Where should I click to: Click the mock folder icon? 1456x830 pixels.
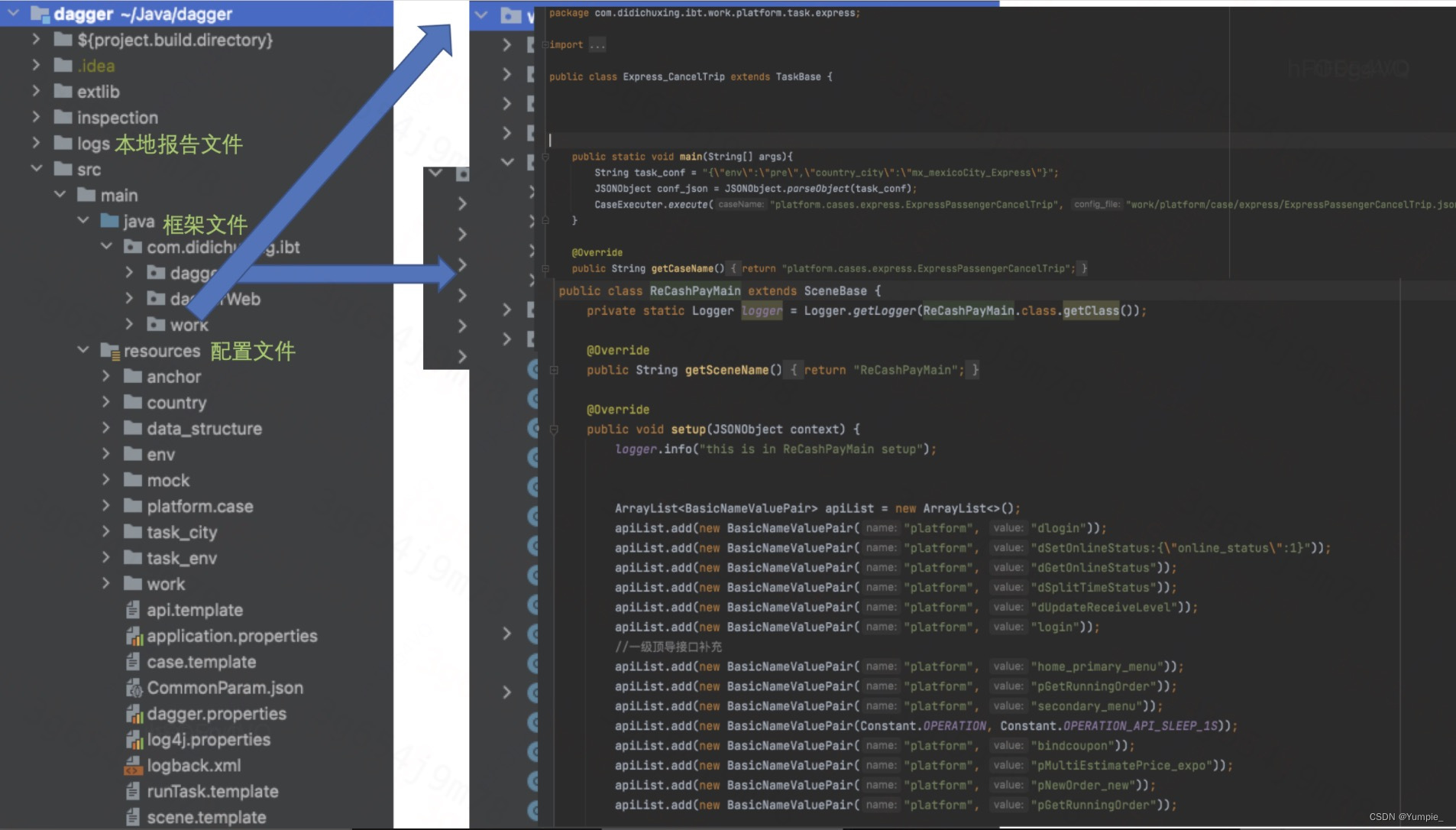(x=133, y=480)
